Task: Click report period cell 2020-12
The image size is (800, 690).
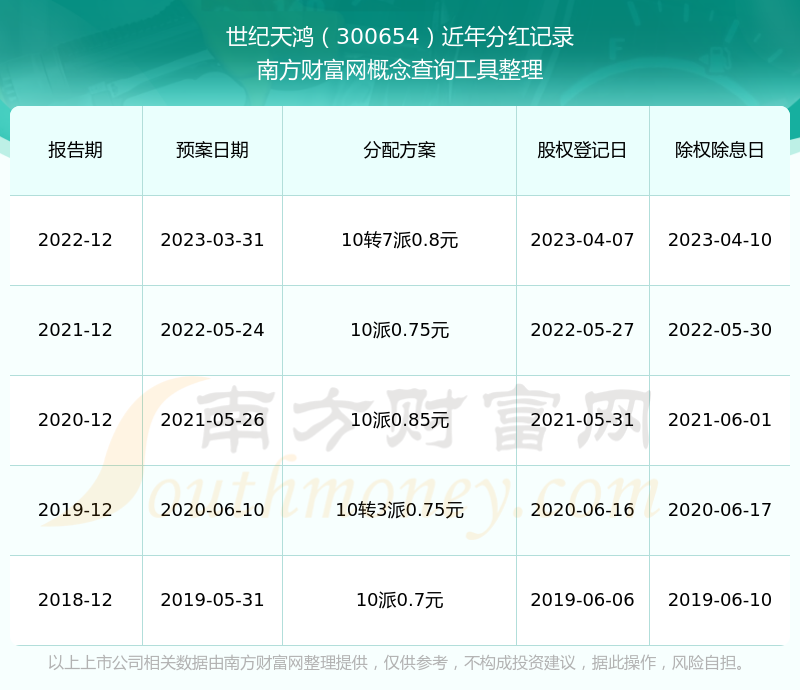Action: (x=76, y=420)
